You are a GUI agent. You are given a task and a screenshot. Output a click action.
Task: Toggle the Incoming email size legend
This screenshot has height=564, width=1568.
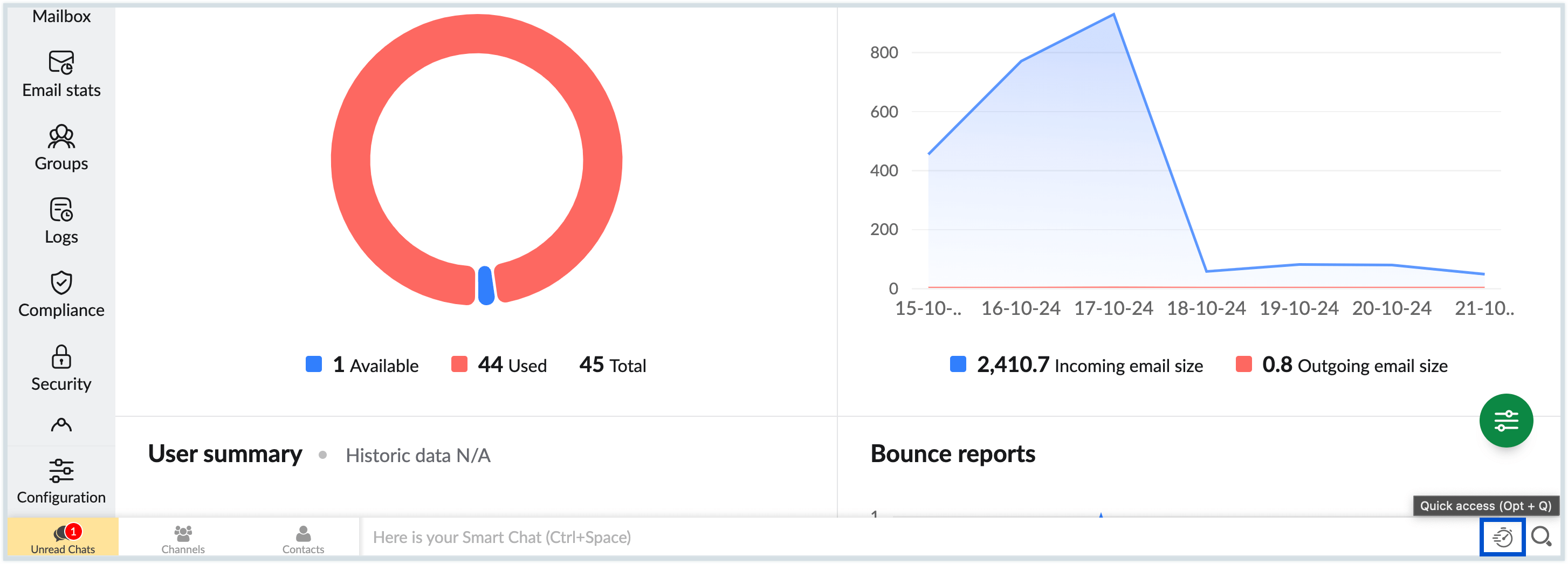1076,365
